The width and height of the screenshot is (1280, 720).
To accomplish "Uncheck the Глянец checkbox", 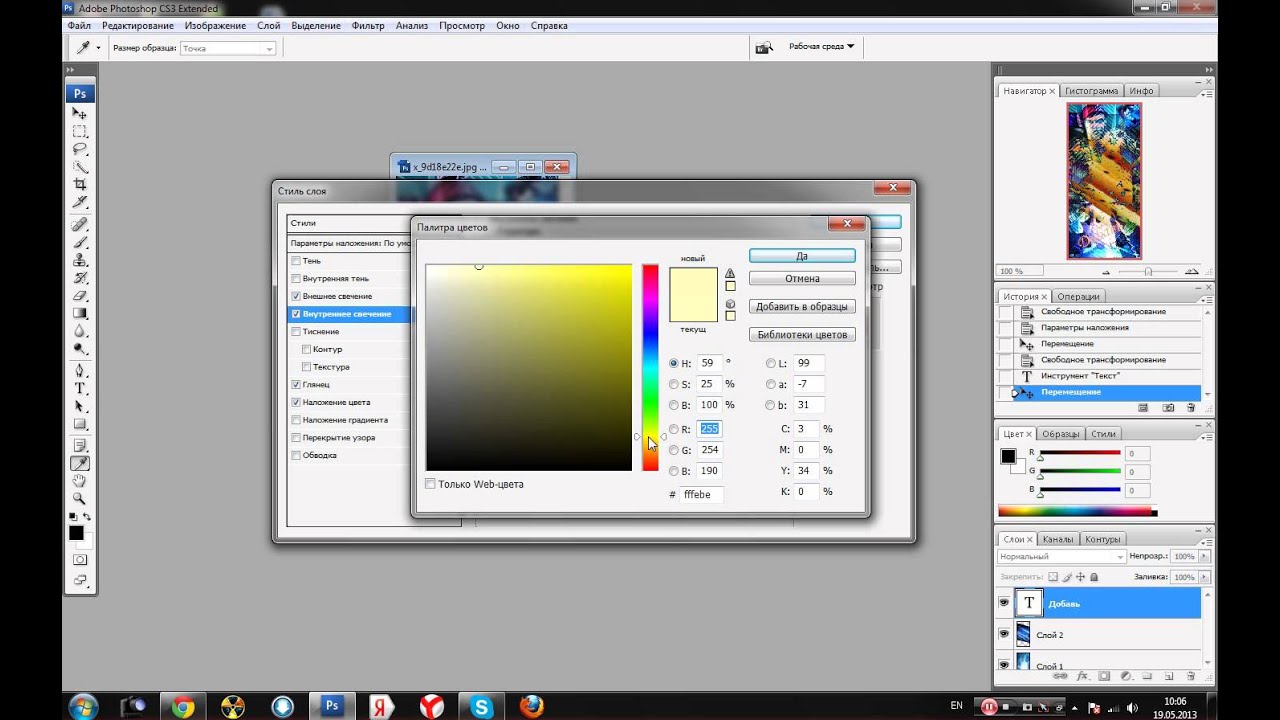I will coord(296,385).
